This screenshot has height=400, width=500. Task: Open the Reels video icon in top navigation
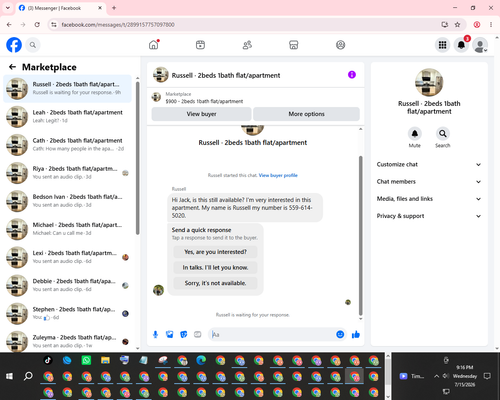[x=200, y=45]
